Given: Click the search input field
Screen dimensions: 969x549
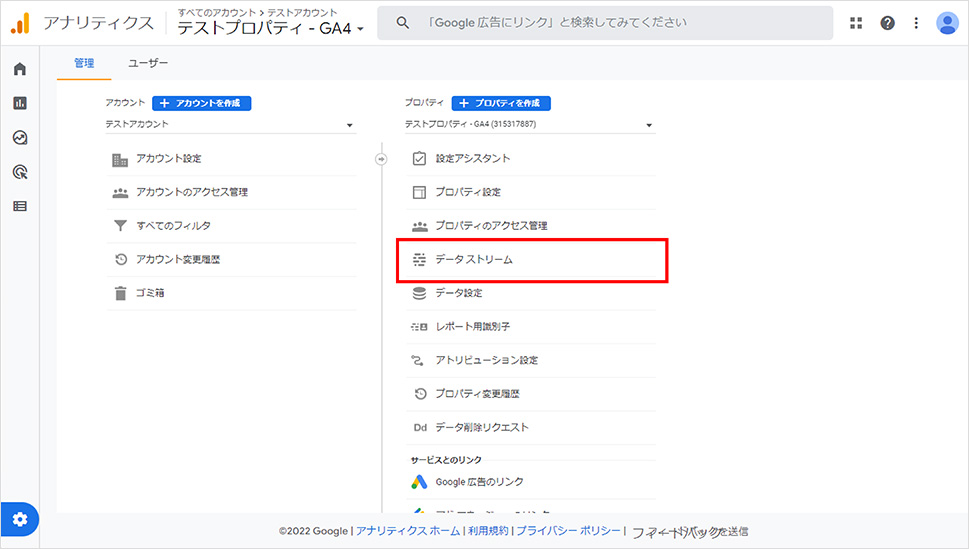Looking at the screenshot, I should (x=605, y=23).
